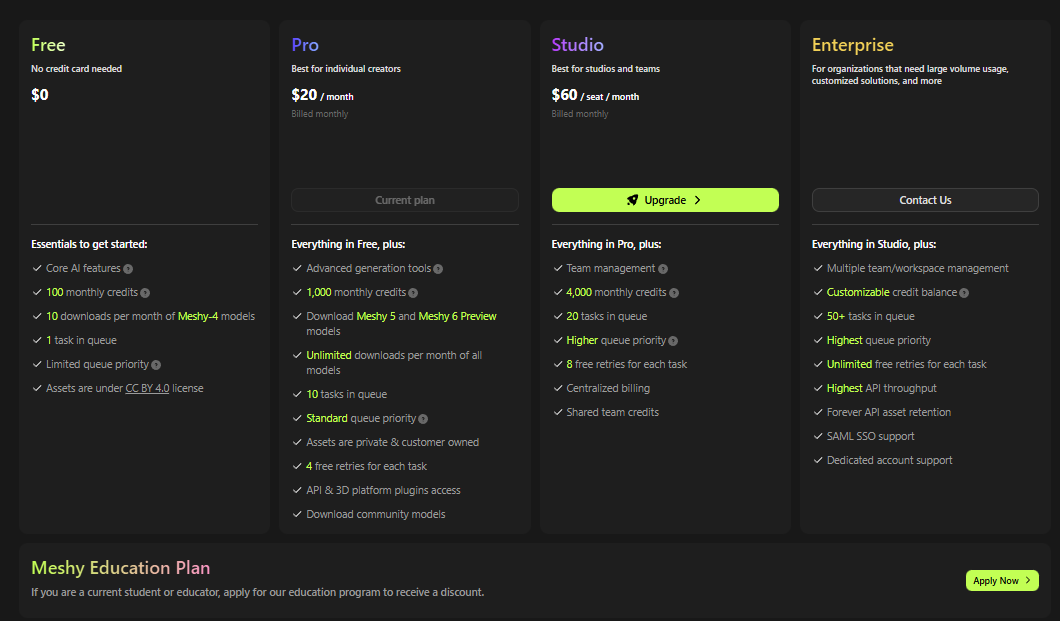Click info icon next to Team management
The image size is (1060, 621).
[x=663, y=269]
